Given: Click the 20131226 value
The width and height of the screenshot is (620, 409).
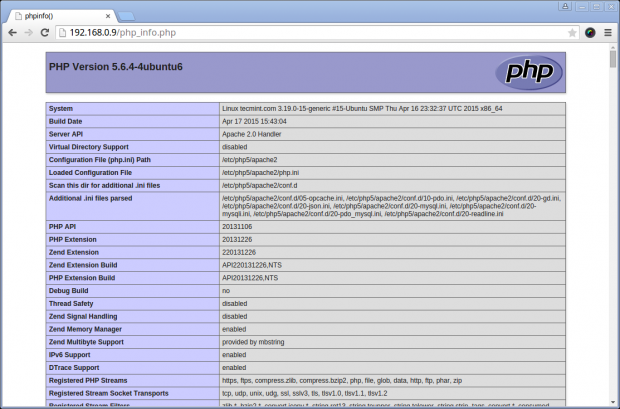Looking at the screenshot, I should click(237, 239).
